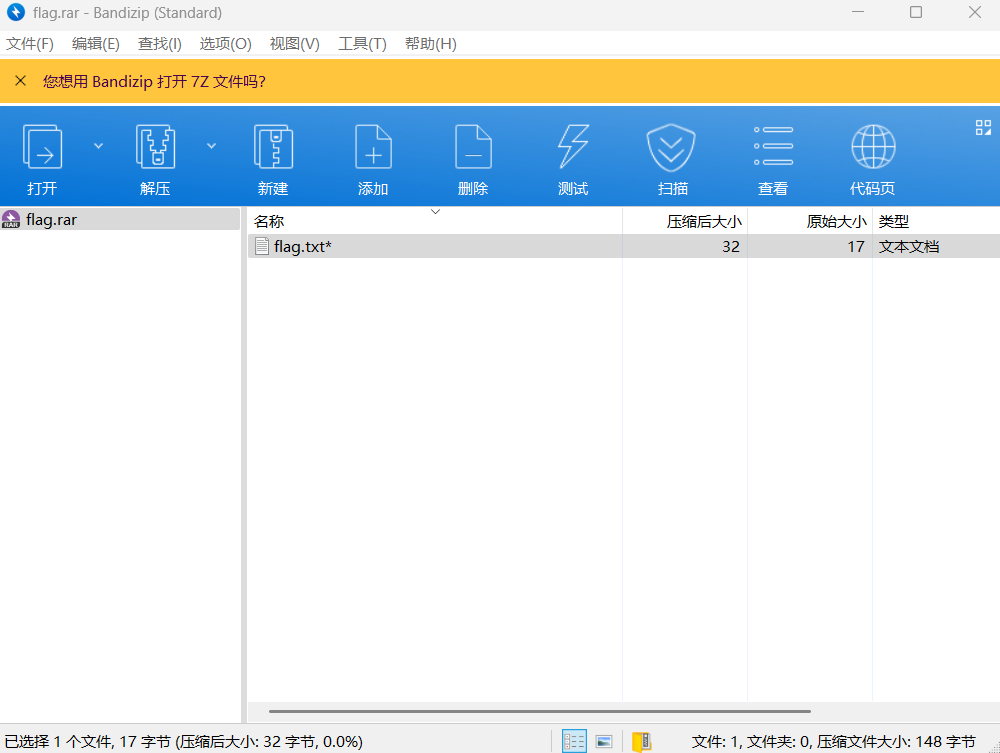The width and height of the screenshot is (1000, 753).
Task: Click the View (查看) list icon
Action: coord(773,146)
